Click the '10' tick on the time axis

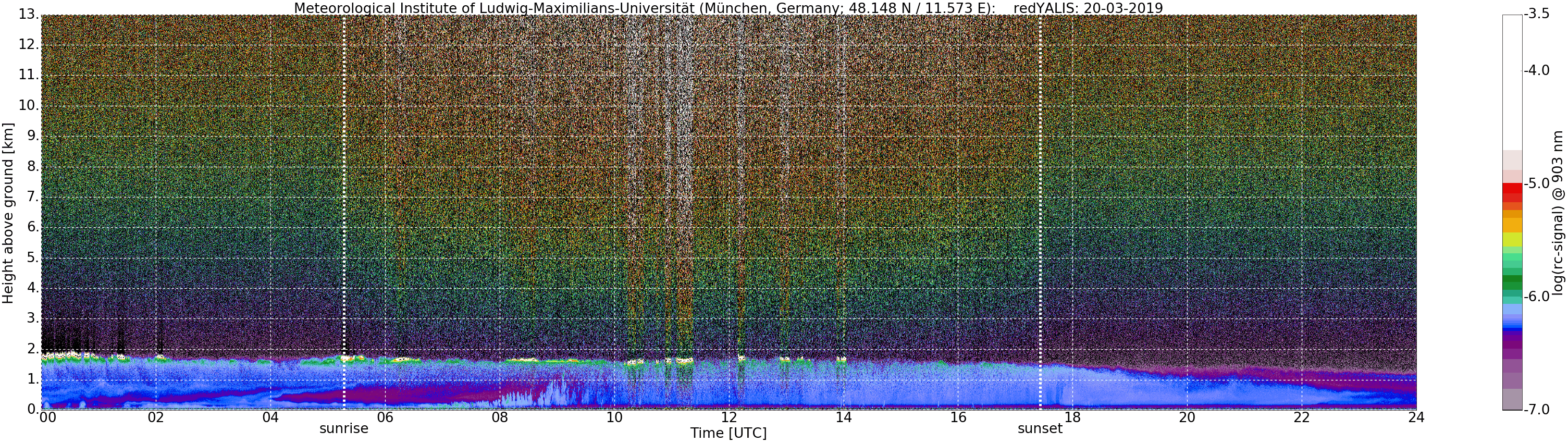(x=614, y=417)
